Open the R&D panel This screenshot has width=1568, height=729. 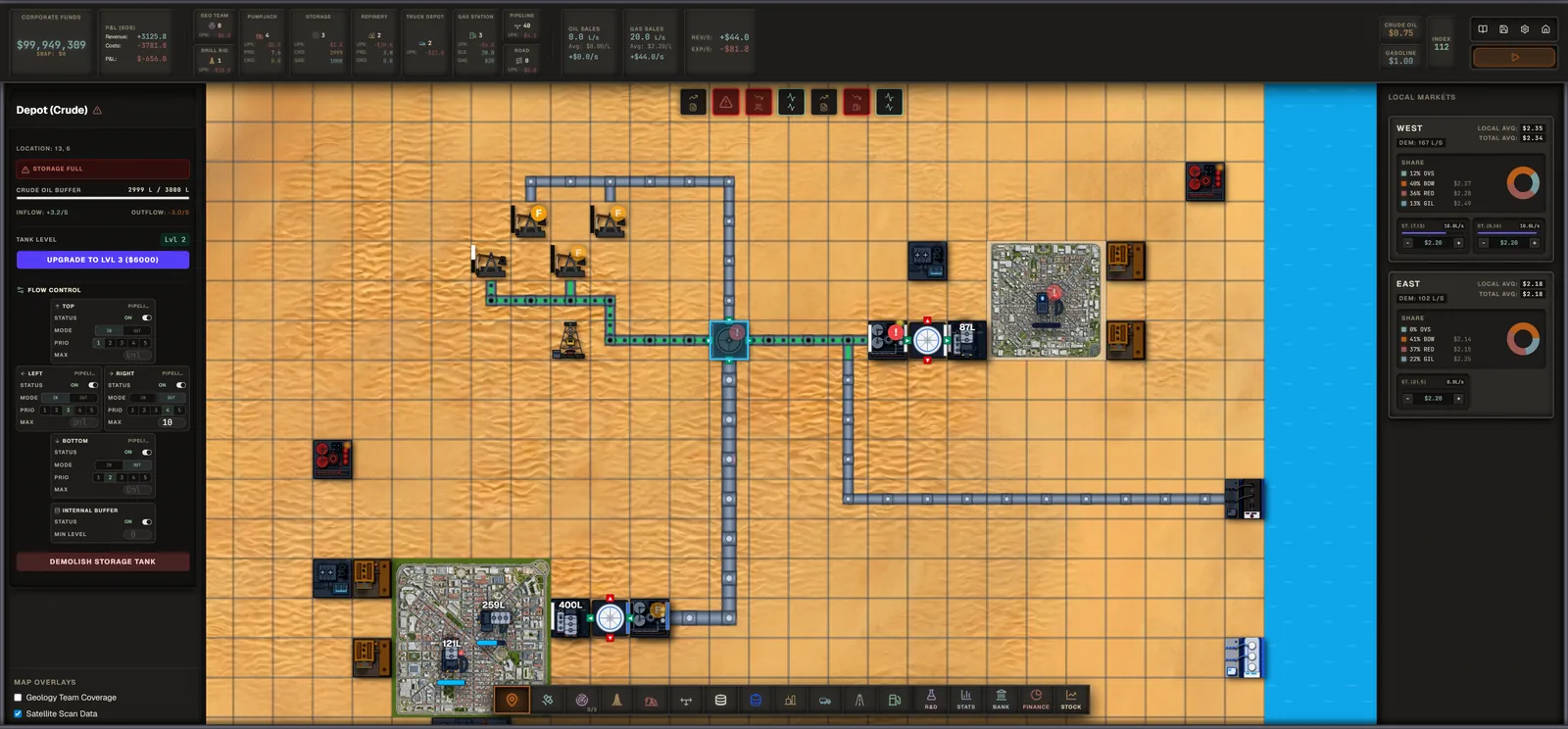(931, 700)
